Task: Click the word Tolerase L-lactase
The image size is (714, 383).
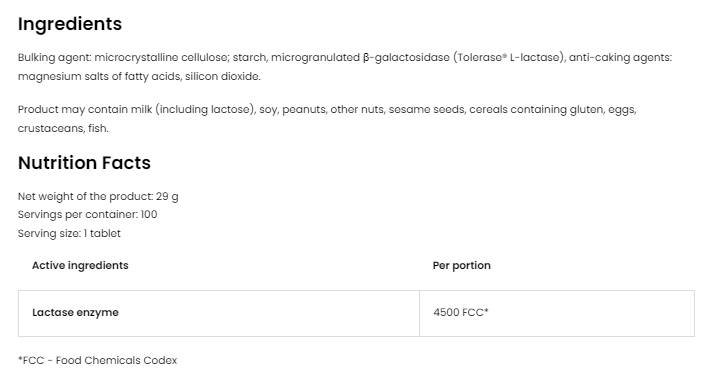Action: coord(508,57)
